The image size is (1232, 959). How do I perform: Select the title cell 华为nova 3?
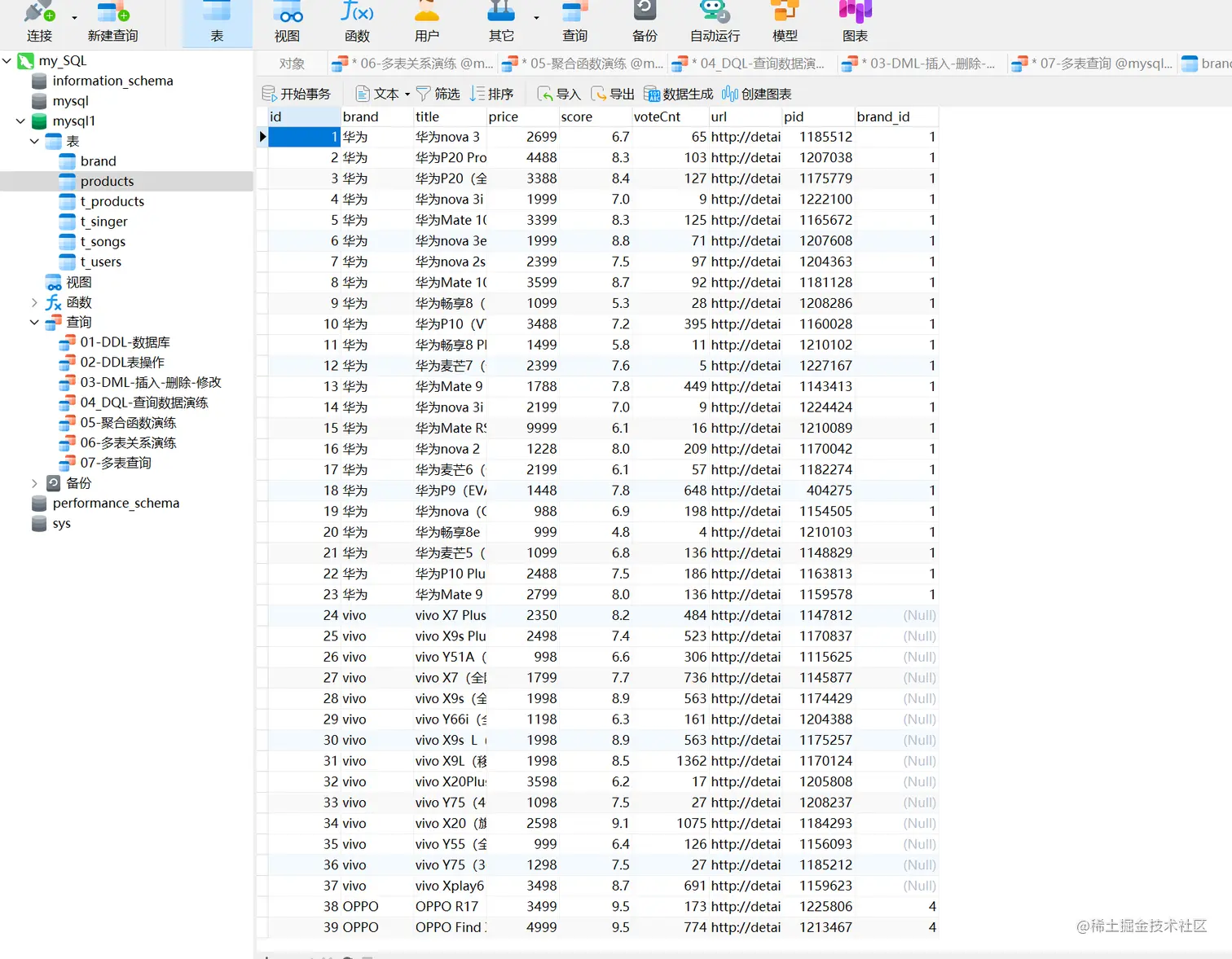point(450,137)
